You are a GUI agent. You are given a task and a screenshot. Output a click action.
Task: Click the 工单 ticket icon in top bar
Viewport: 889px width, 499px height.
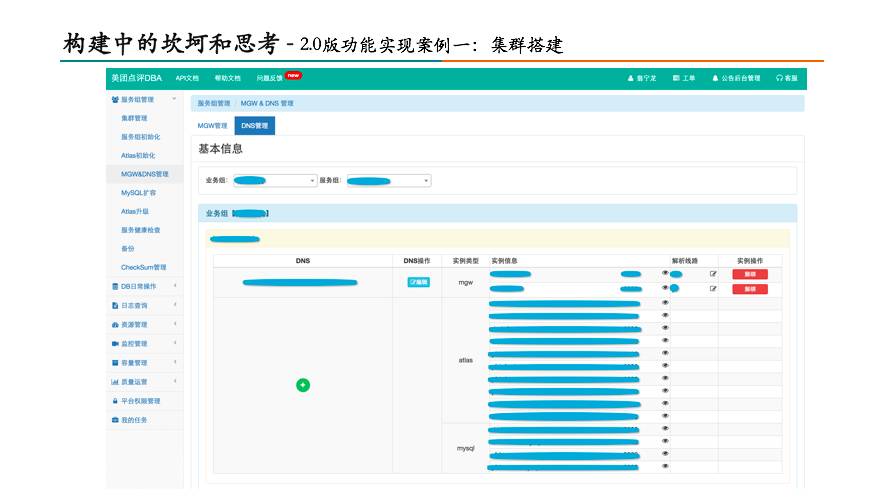(x=676, y=78)
